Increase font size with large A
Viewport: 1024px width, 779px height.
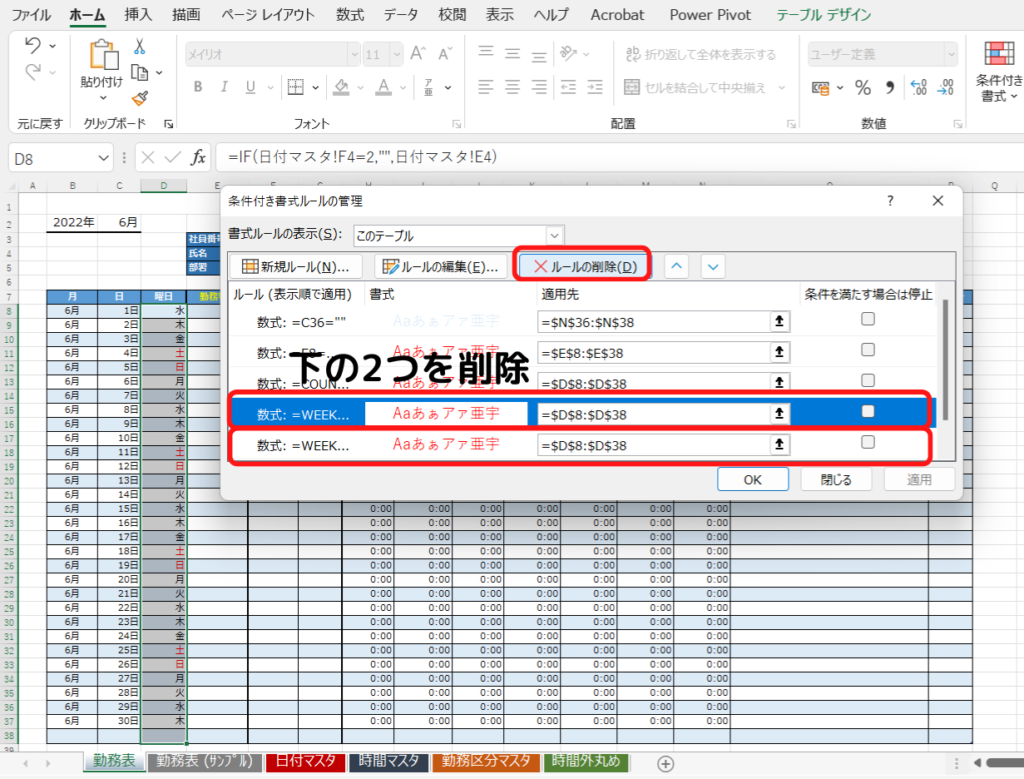point(418,54)
